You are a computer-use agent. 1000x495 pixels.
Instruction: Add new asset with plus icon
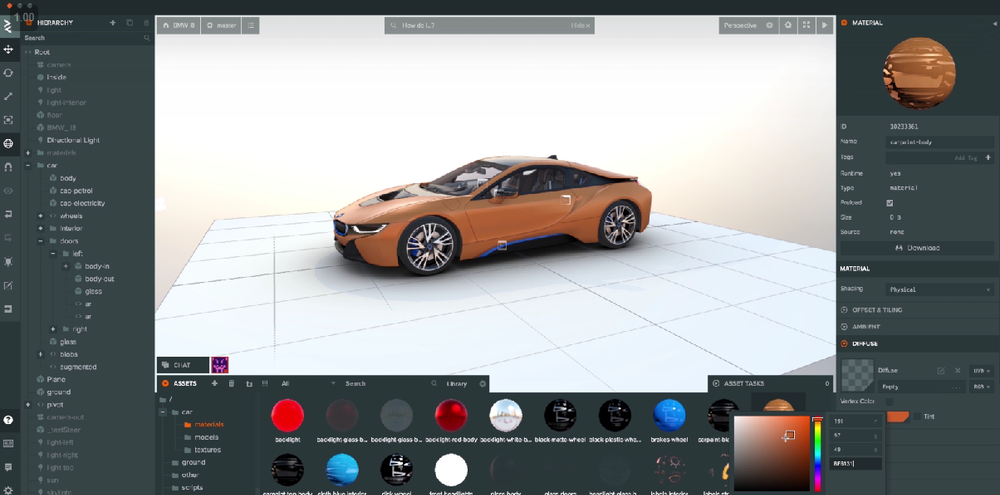(214, 383)
